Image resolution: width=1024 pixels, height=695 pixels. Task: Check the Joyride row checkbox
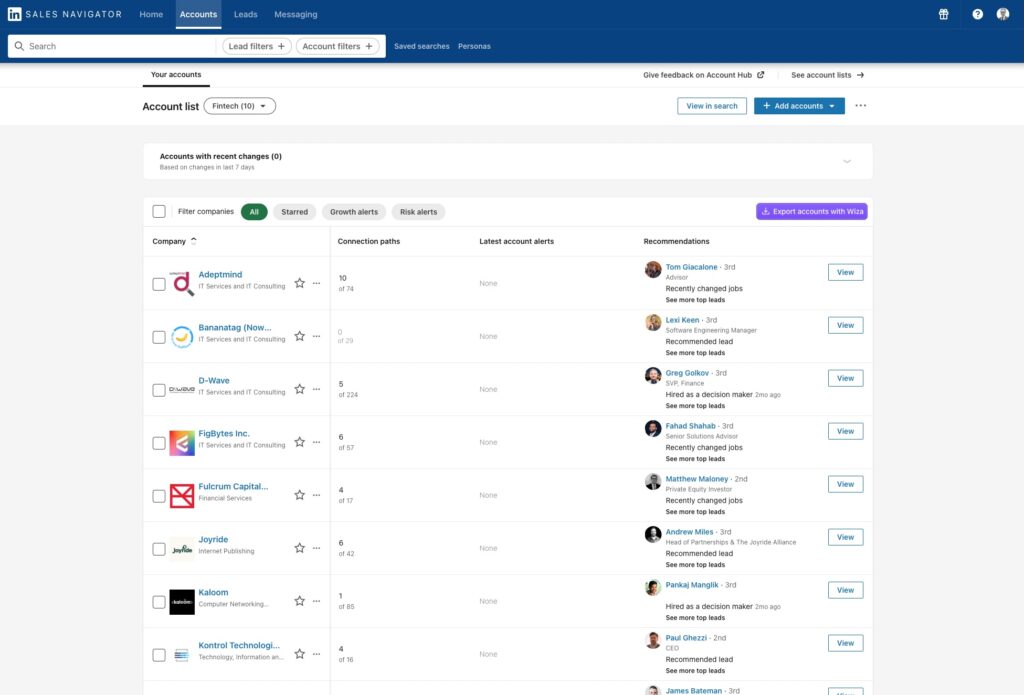coord(159,549)
